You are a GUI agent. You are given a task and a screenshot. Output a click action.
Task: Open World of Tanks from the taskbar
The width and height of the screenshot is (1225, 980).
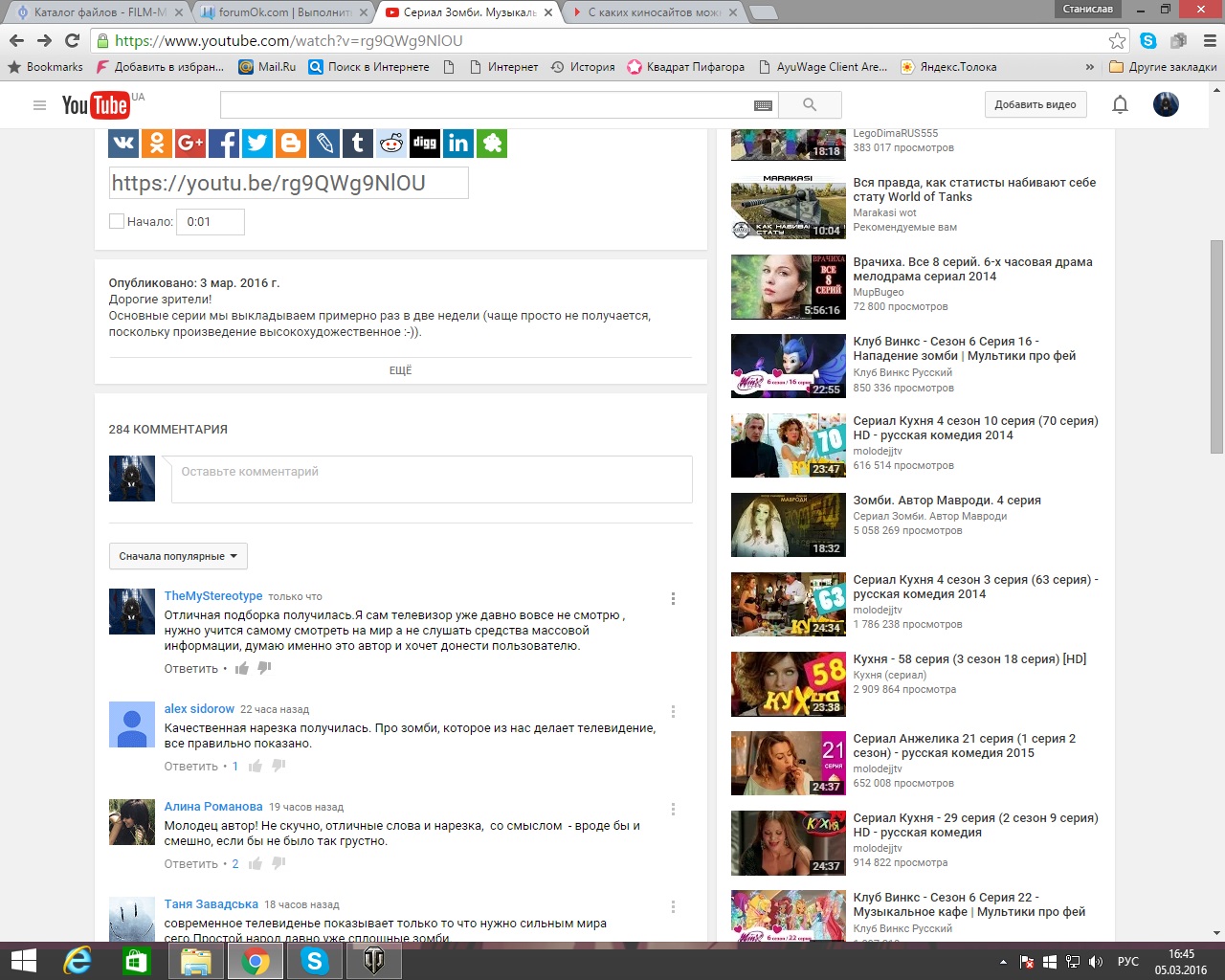click(x=373, y=961)
